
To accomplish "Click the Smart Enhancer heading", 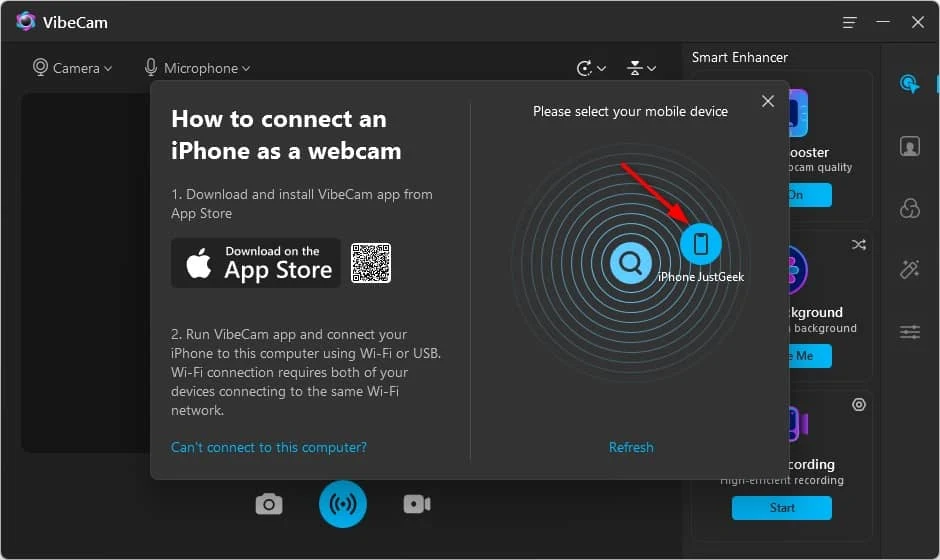I will (739, 58).
